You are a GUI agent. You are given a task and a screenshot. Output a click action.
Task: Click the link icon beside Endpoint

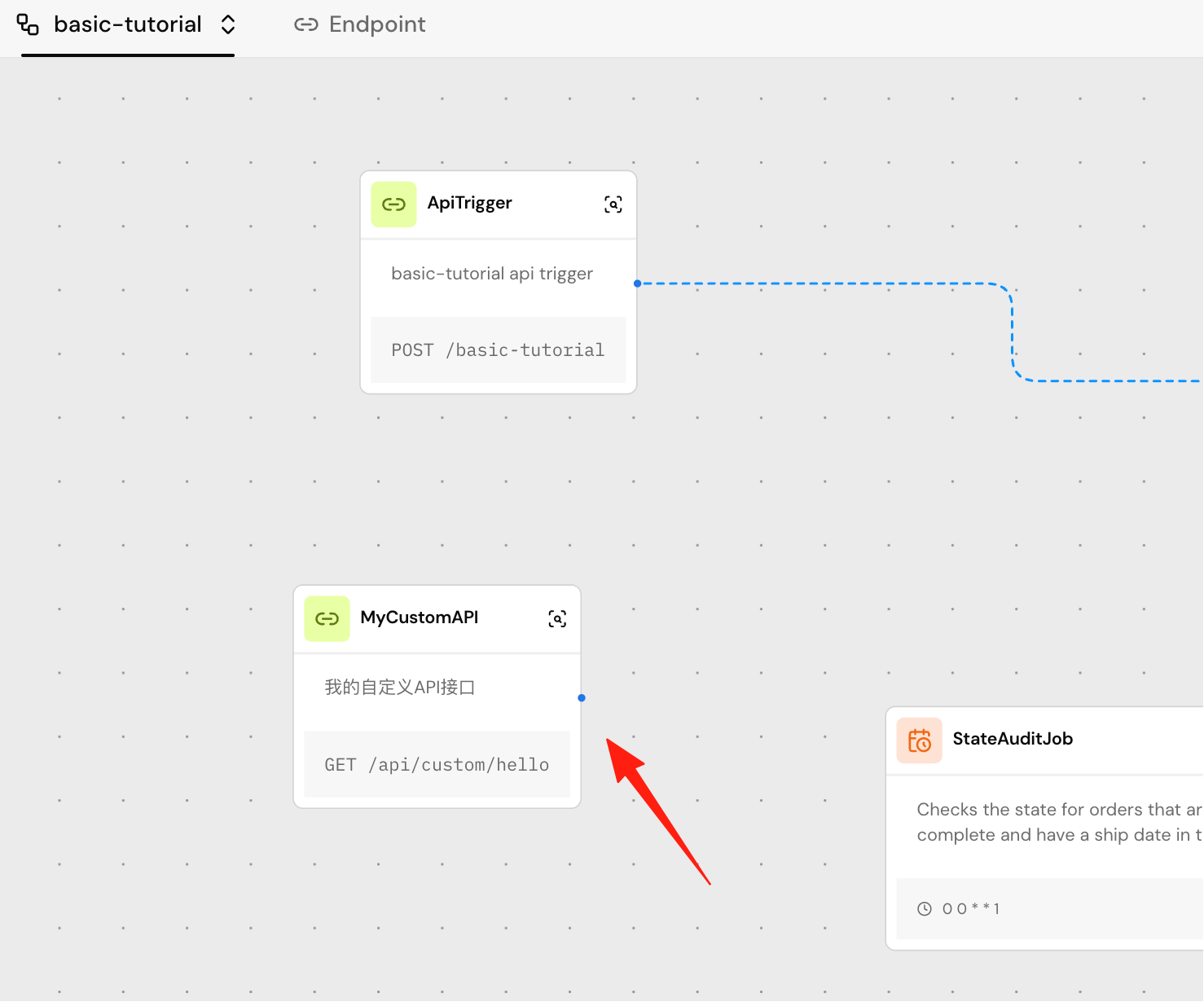click(305, 25)
